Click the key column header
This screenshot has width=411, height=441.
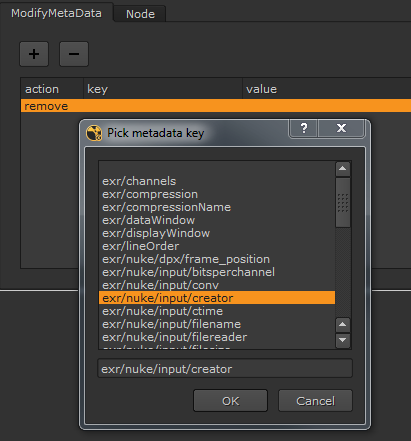tap(163, 89)
